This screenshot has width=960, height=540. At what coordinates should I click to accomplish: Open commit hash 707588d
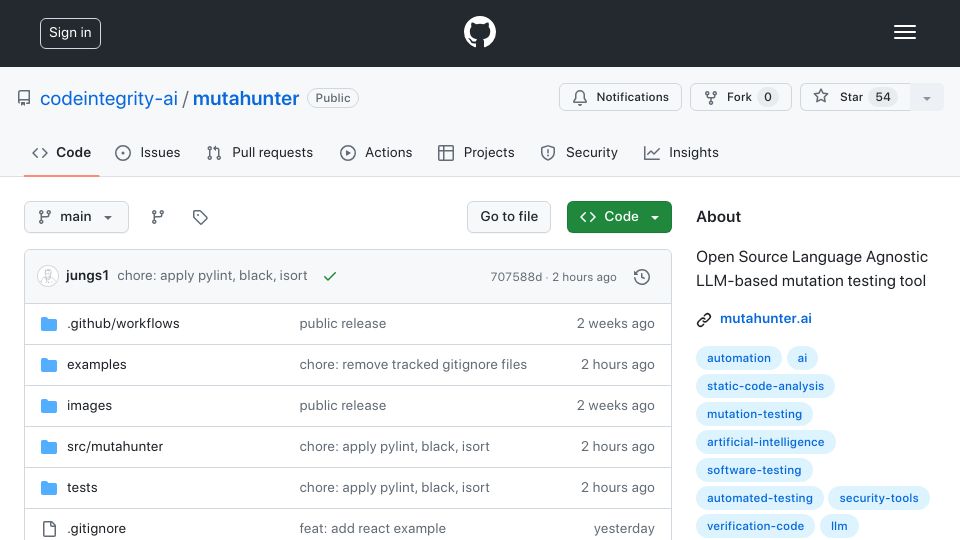point(516,277)
